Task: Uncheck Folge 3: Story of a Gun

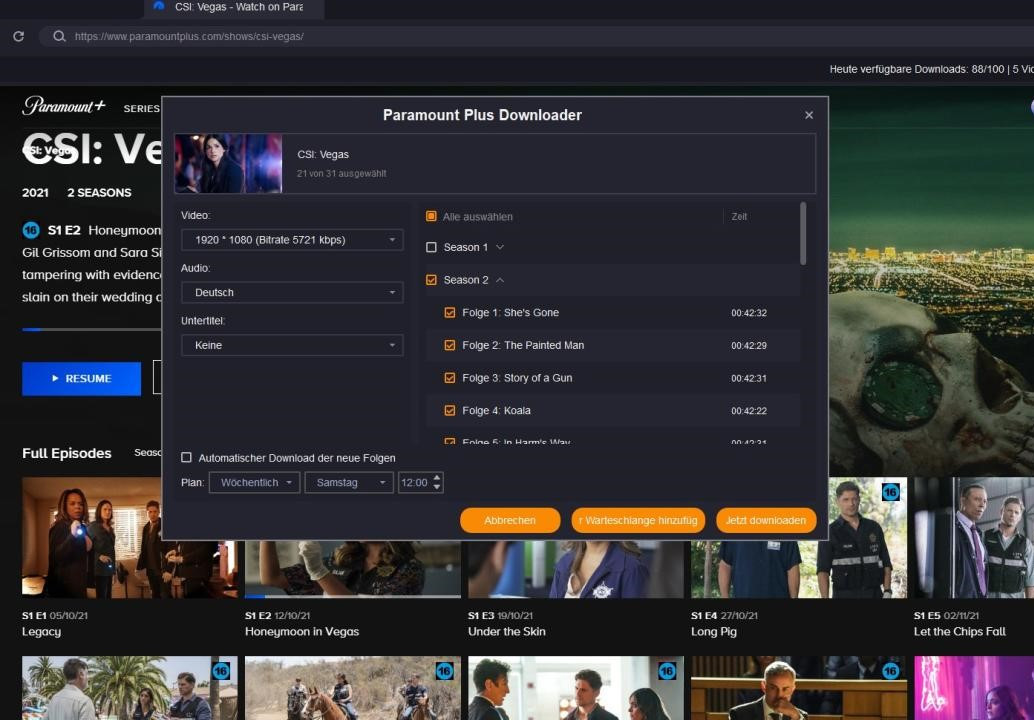Action: (x=450, y=378)
